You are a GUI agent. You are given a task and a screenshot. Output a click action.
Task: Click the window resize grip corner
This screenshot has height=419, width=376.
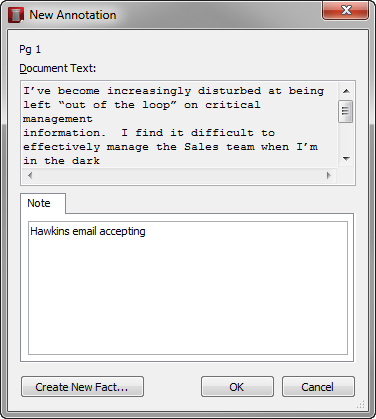click(x=361, y=405)
